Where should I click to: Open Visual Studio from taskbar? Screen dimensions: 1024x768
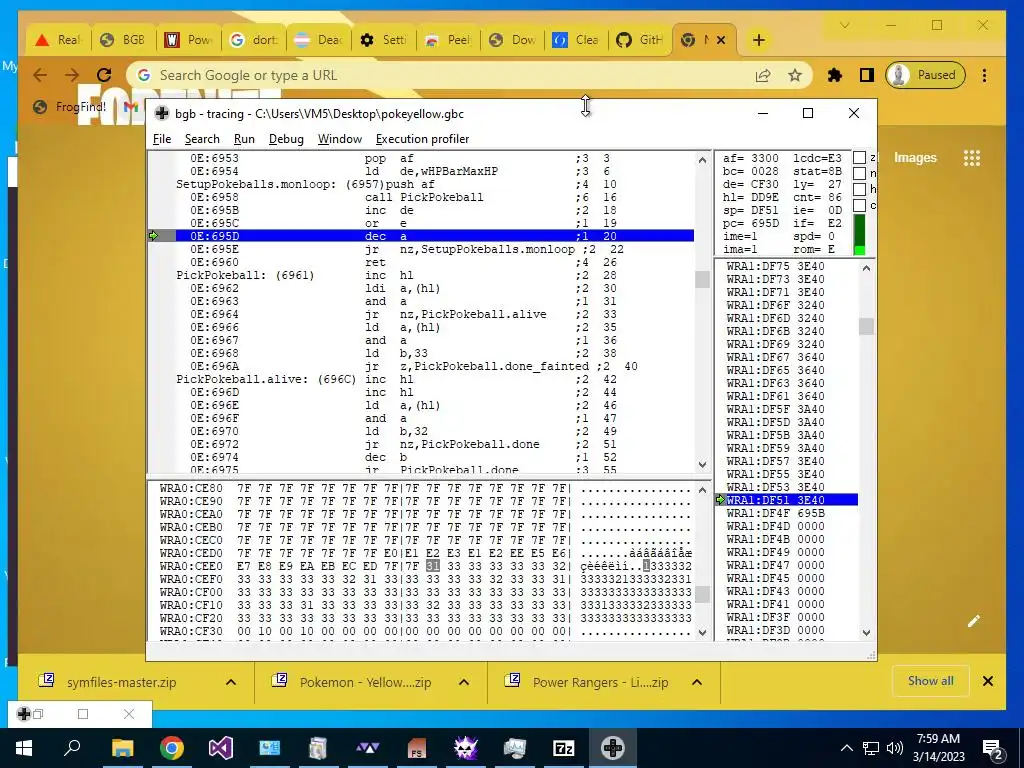click(221, 748)
